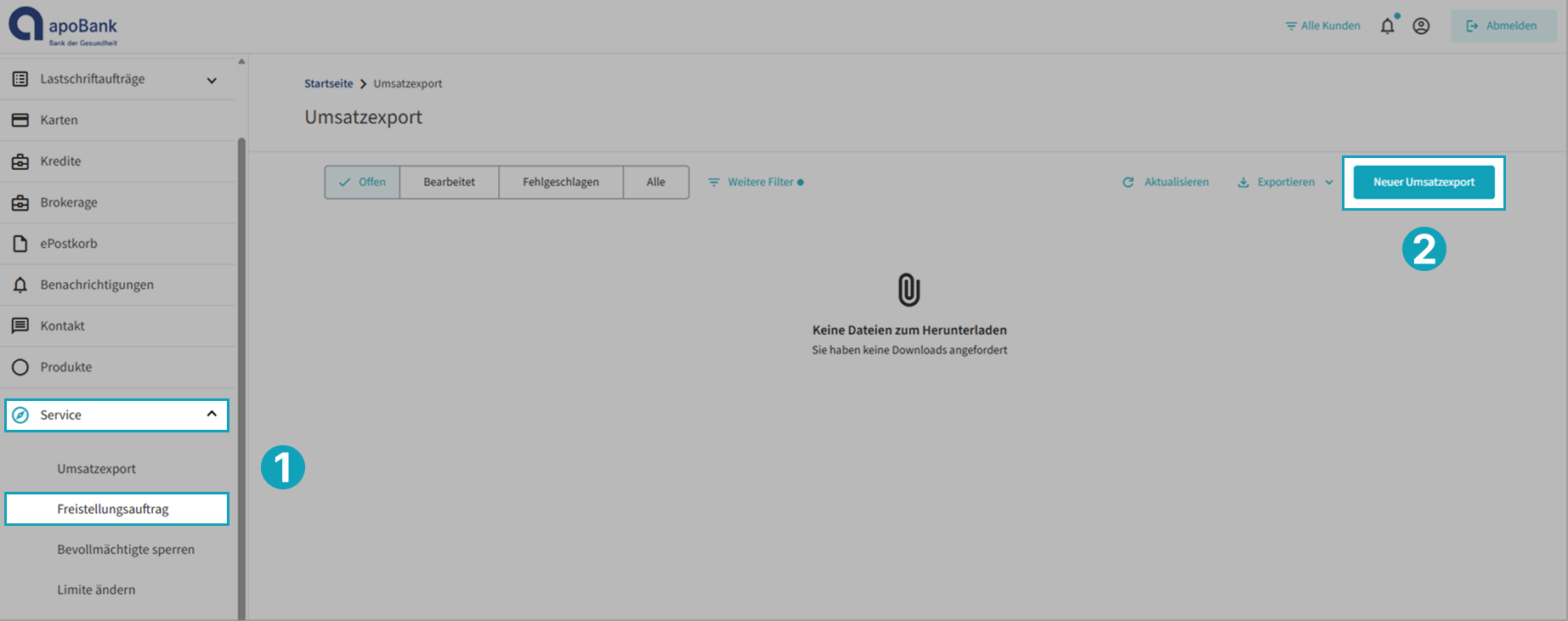
Task: Show Fehlgeschlagen exports
Action: coord(560,182)
